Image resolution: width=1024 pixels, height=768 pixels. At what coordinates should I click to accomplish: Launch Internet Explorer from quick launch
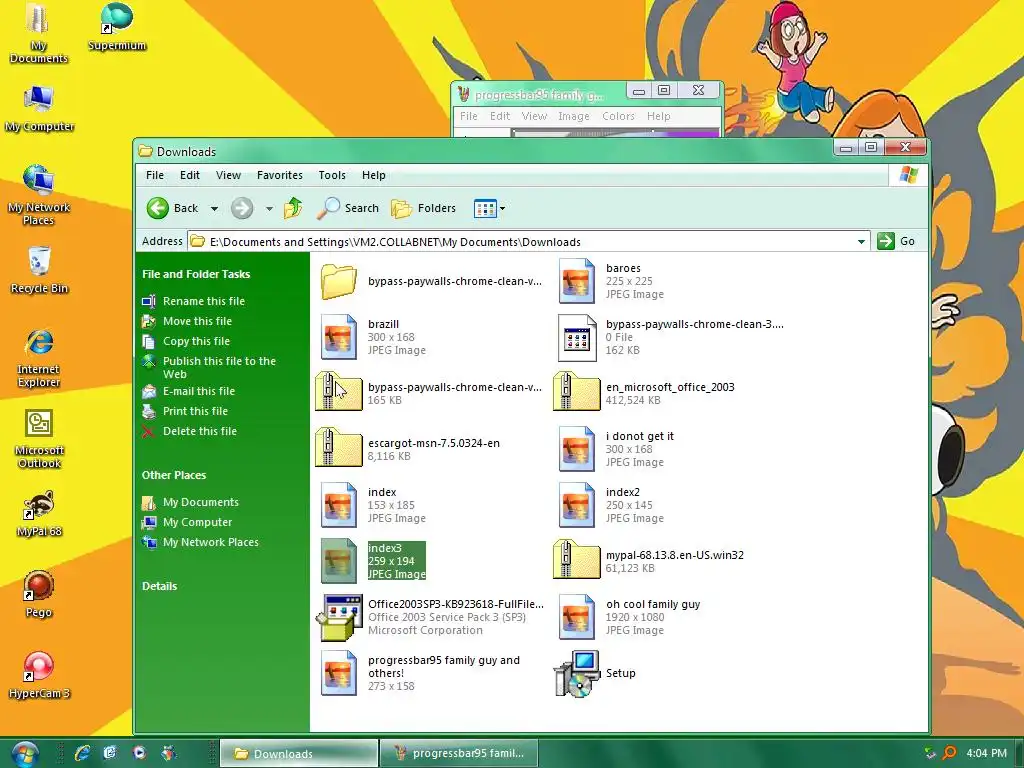(x=82, y=753)
